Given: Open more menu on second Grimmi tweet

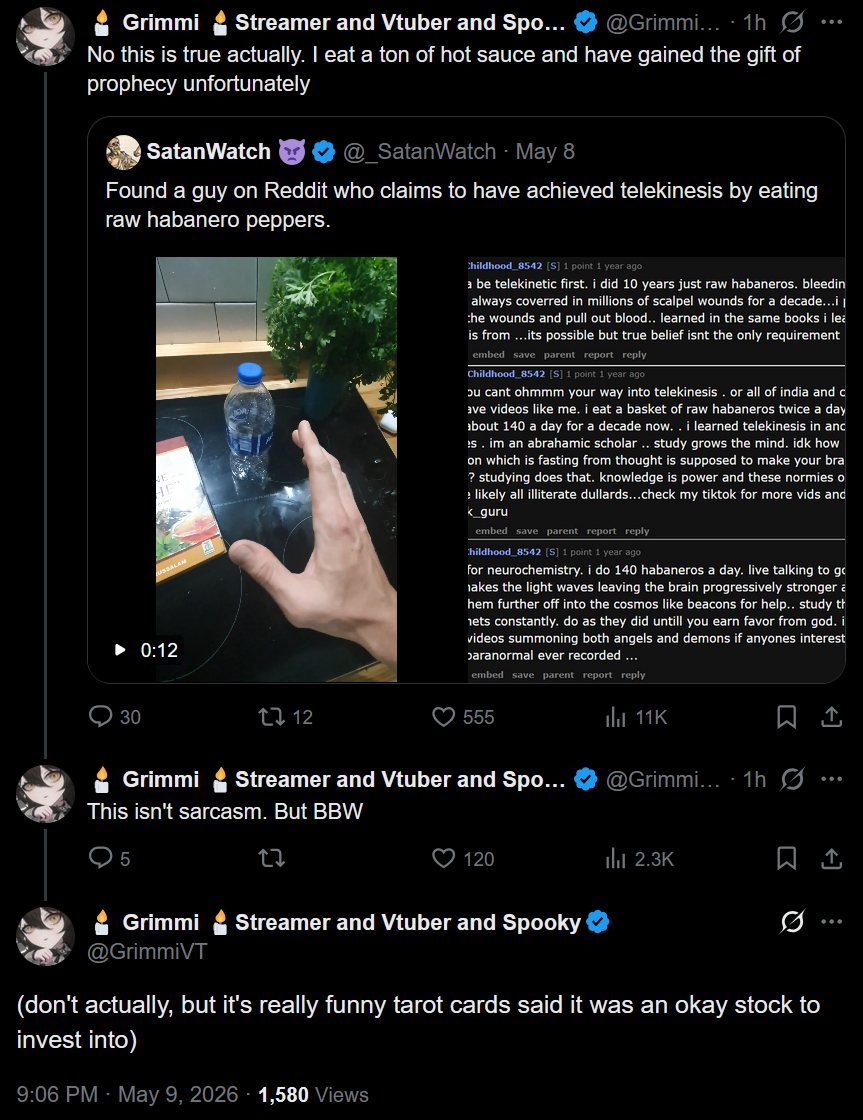Looking at the screenshot, I should click(x=832, y=779).
